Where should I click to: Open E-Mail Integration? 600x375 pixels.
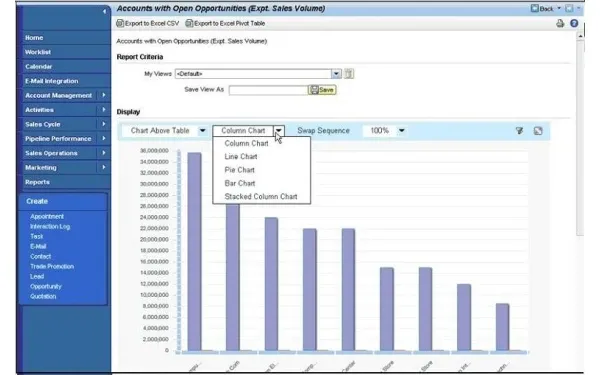[51, 81]
